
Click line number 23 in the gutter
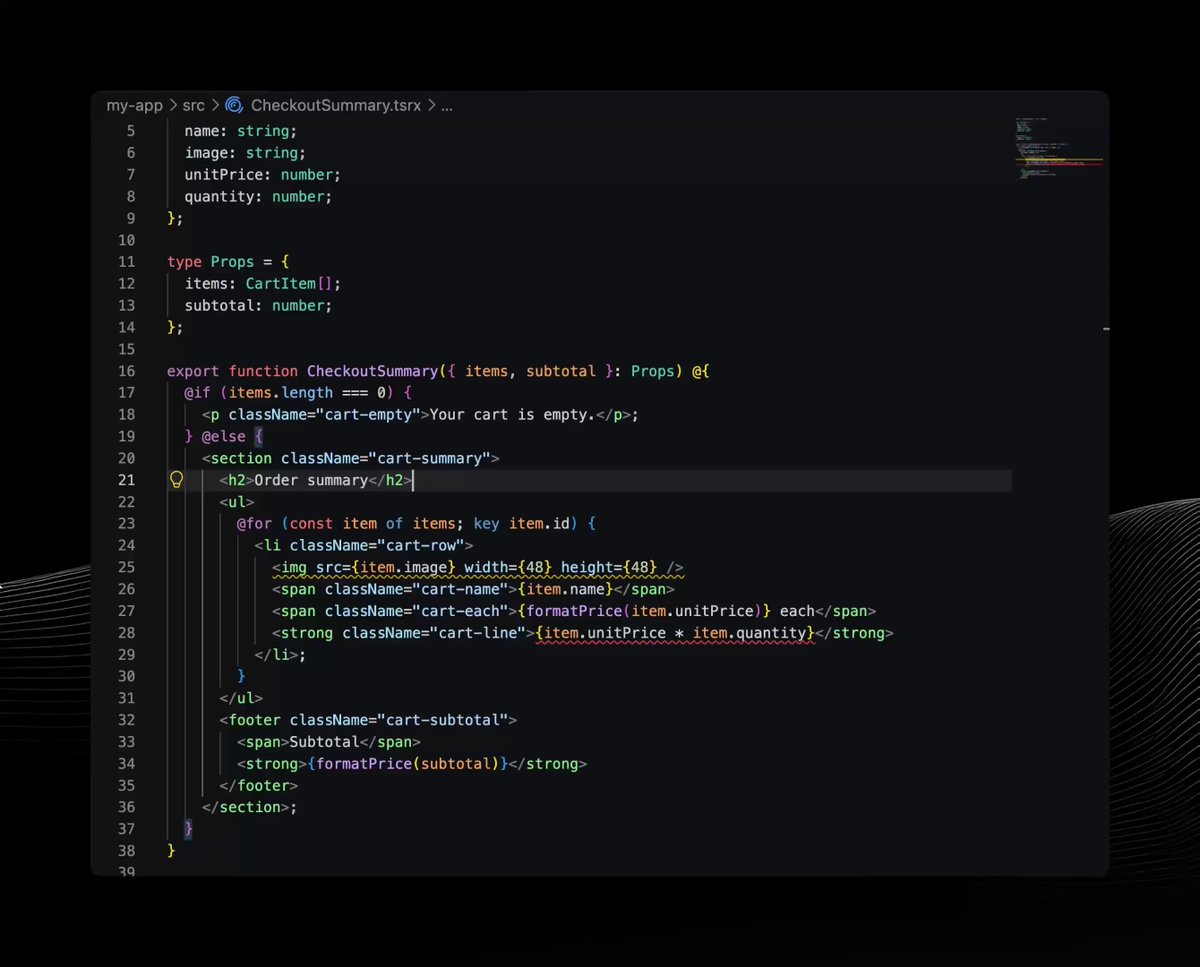[126, 524]
